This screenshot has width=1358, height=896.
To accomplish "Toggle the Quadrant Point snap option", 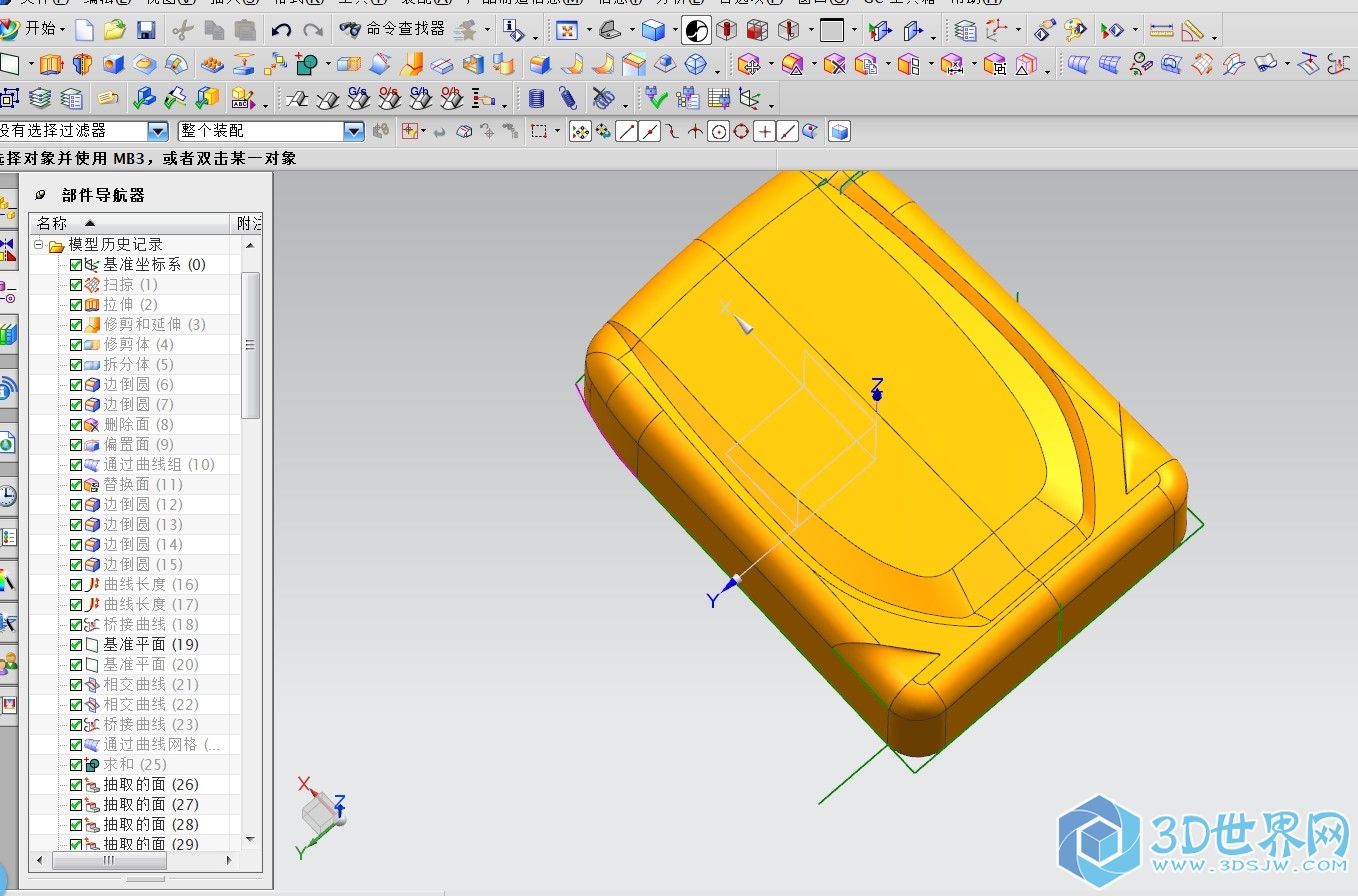I will (741, 131).
